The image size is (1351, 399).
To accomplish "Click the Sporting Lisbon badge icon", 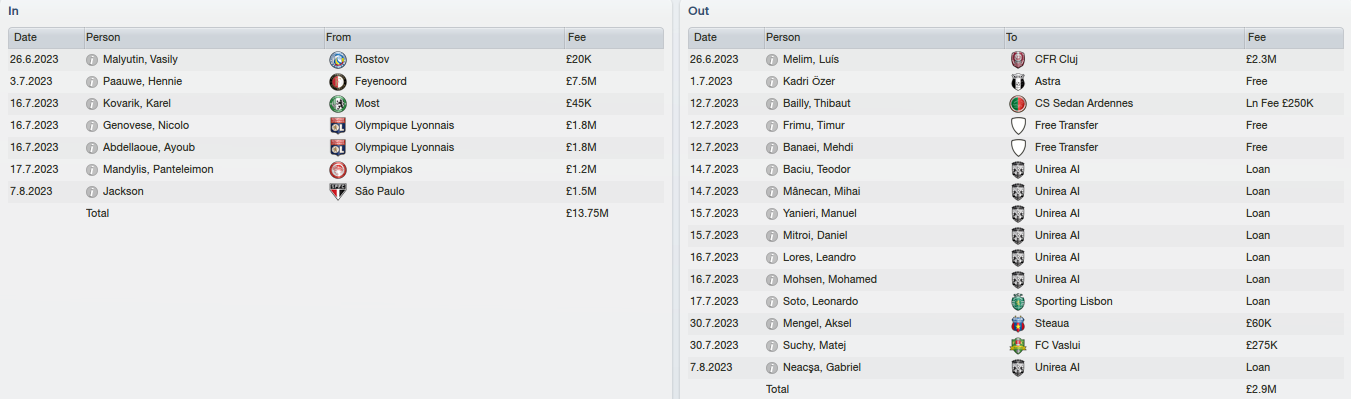I will pyautogui.click(x=1018, y=301).
